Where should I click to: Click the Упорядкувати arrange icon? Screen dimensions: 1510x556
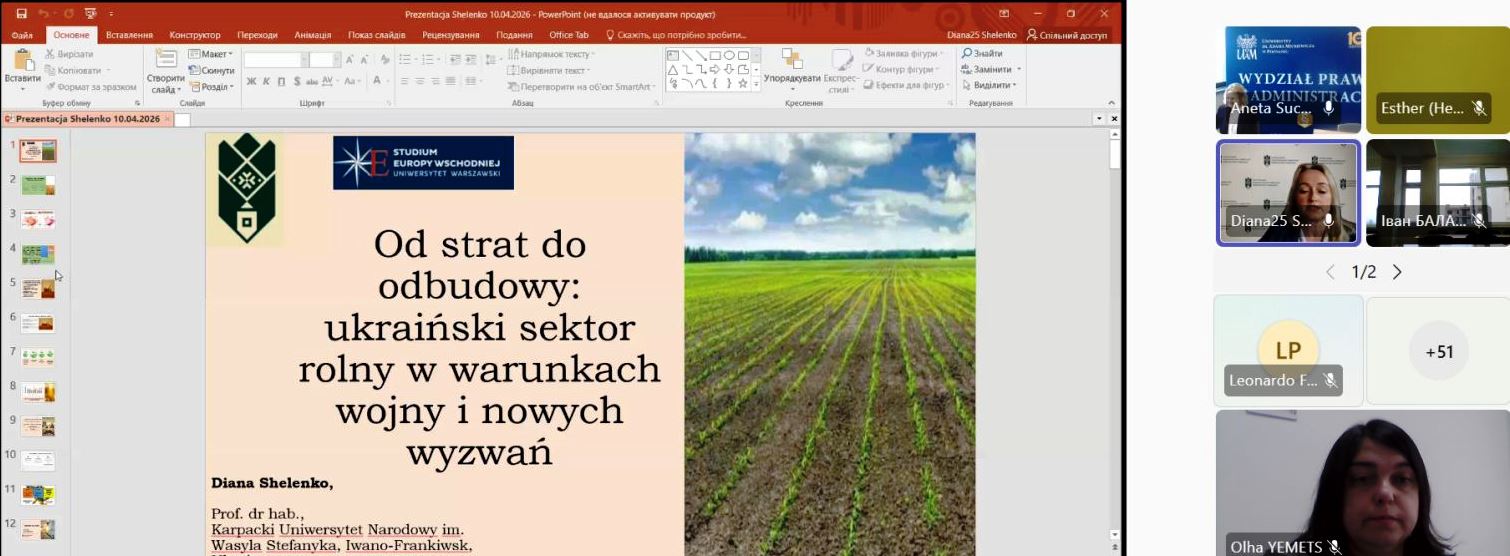pyautogui.click(x=792, y=62)
